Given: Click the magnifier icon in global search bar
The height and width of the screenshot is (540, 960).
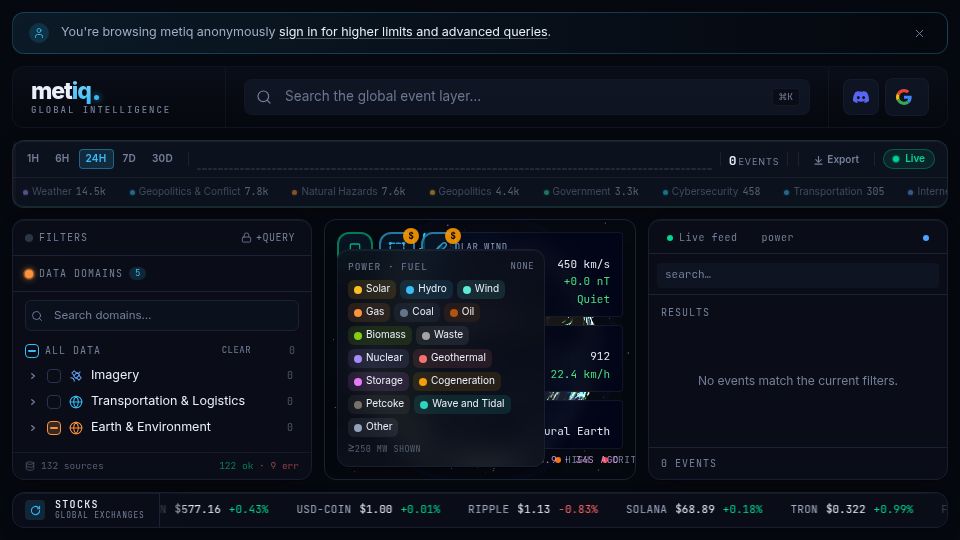Looking at the screenshot, I should point(264,97).
